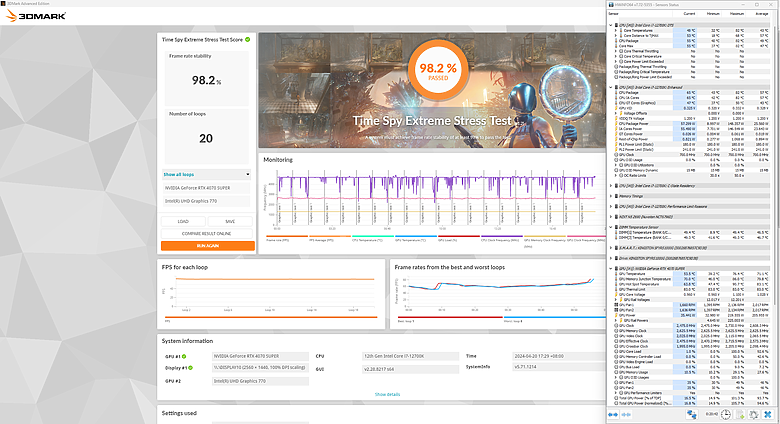The width and height of the screenshot is (780, 424).
Task: Click the orange RUN AGAIN button
Action: click(x=207, y=246)
